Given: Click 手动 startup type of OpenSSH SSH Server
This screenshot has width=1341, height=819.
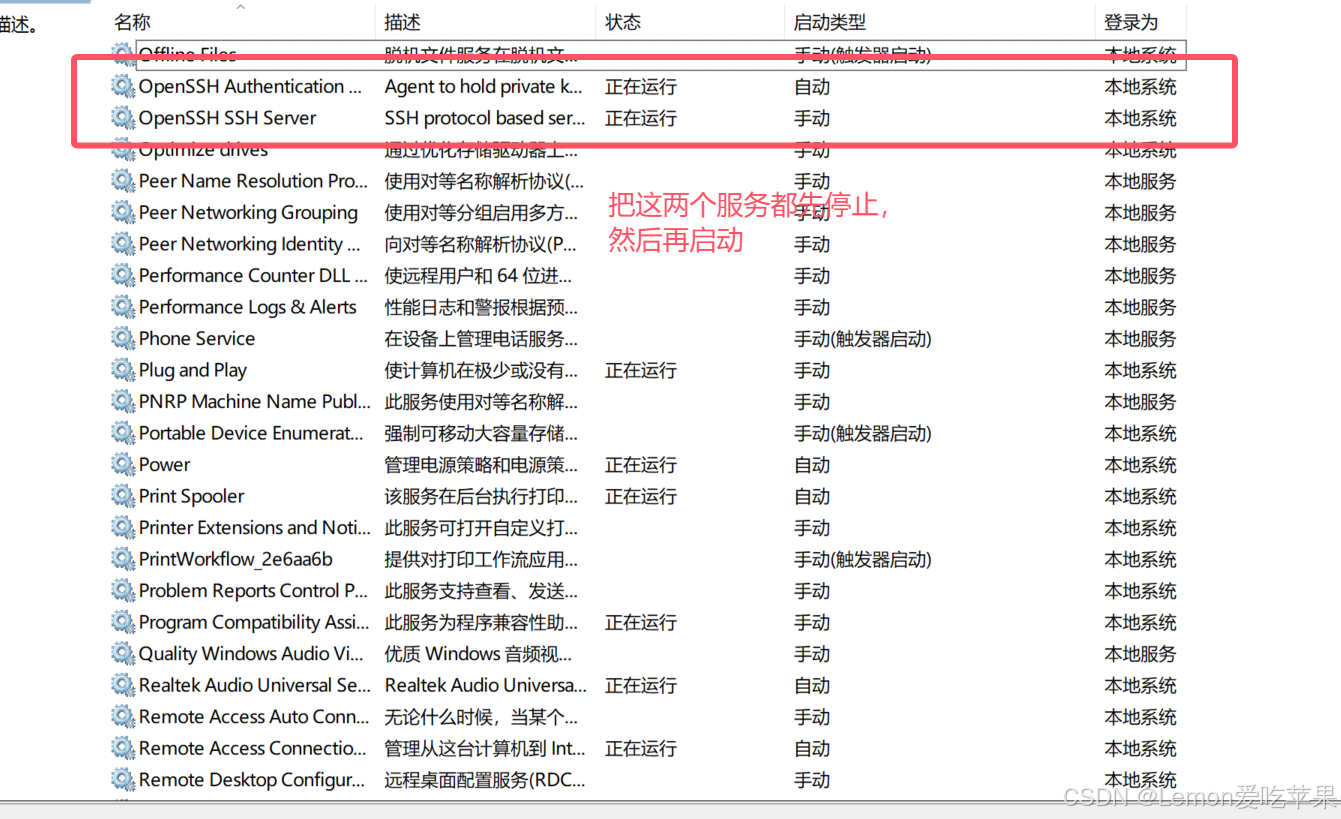Looking at the screenshot, I should [812, 118].
